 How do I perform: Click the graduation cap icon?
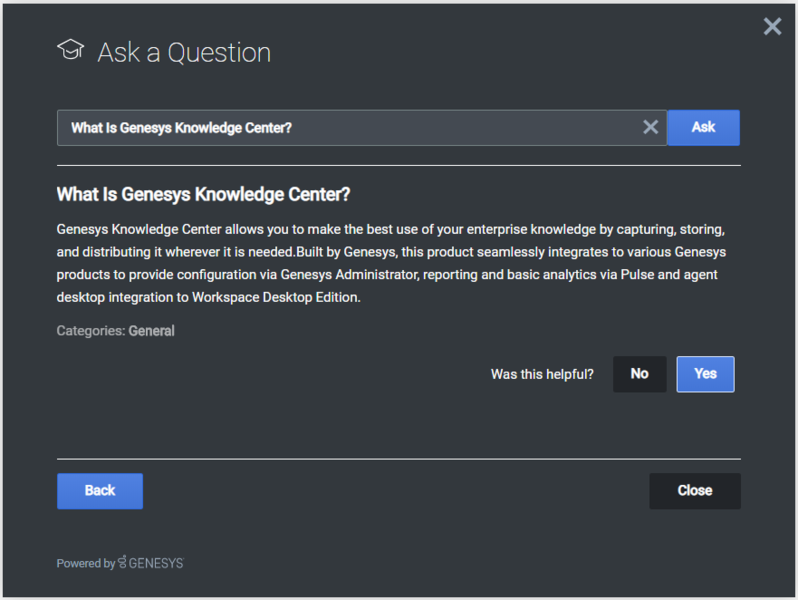(70, 51)
